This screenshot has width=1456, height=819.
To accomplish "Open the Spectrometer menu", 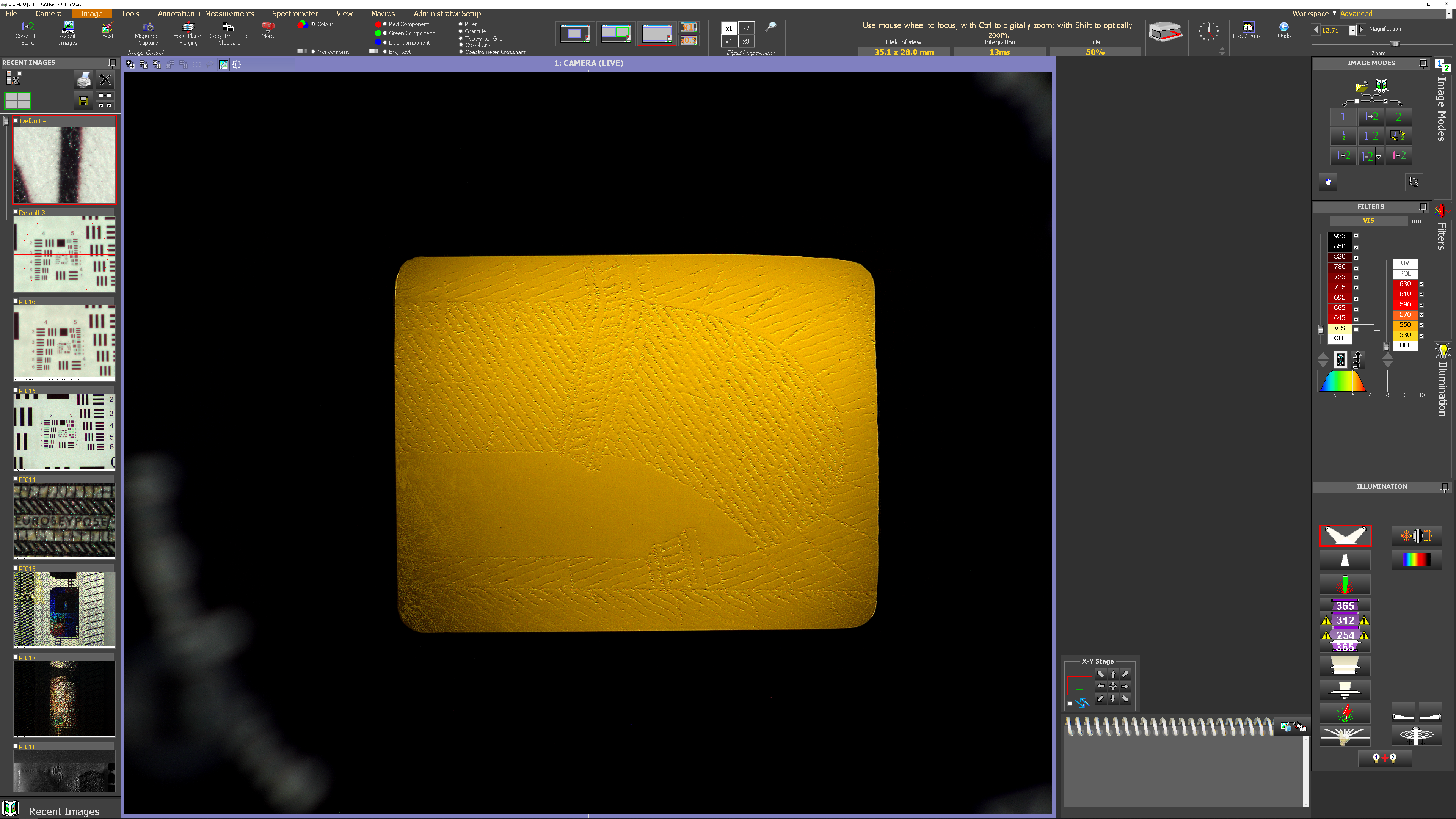I will tap(295, 14).
